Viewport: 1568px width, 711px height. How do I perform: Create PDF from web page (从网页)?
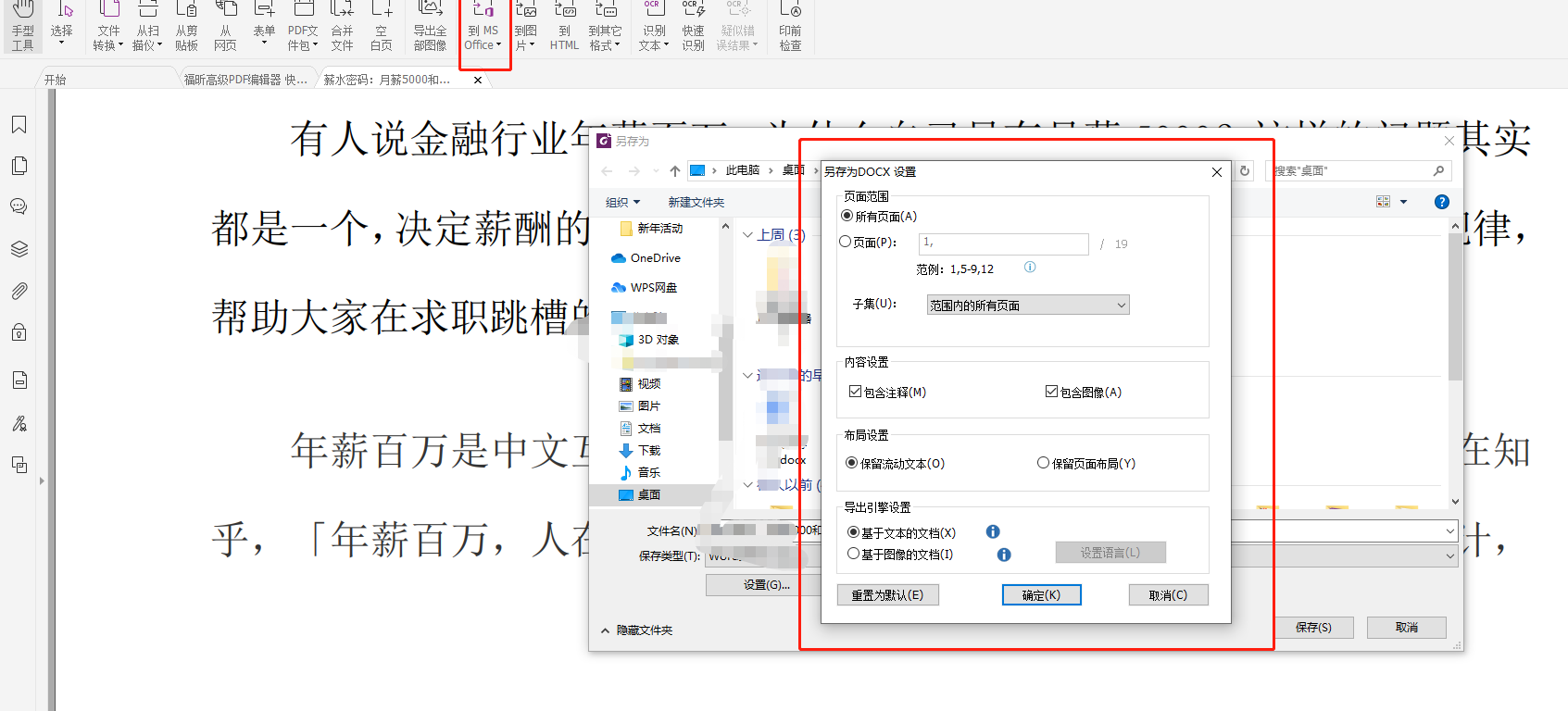pyautogui.click(x=225, y=28)
